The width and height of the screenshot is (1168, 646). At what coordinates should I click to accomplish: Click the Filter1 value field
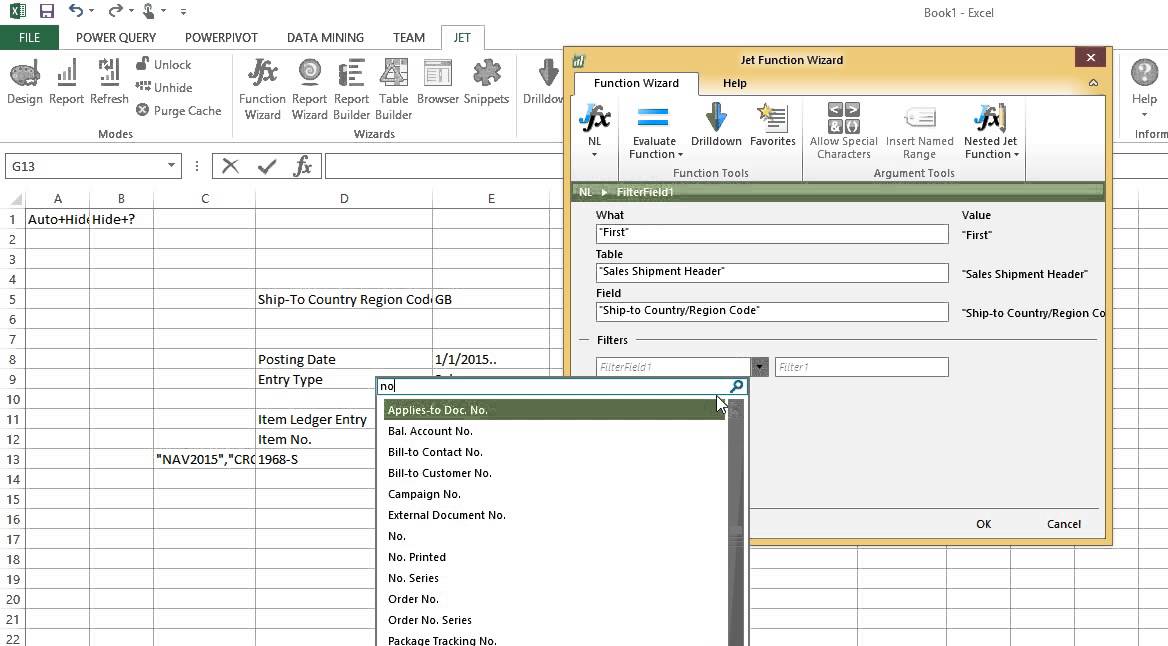[861, 367]
